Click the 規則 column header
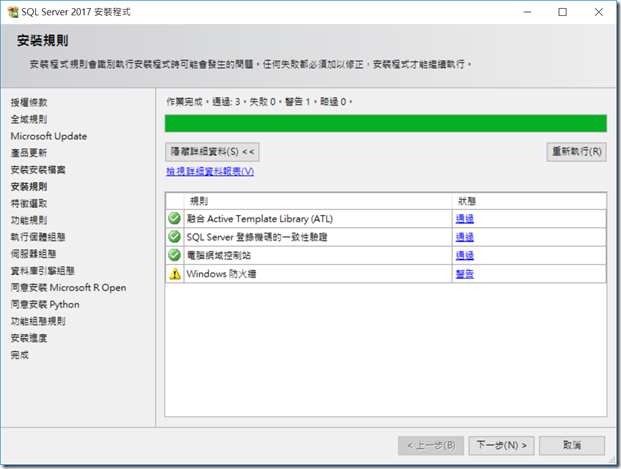 tap(318, 201)
